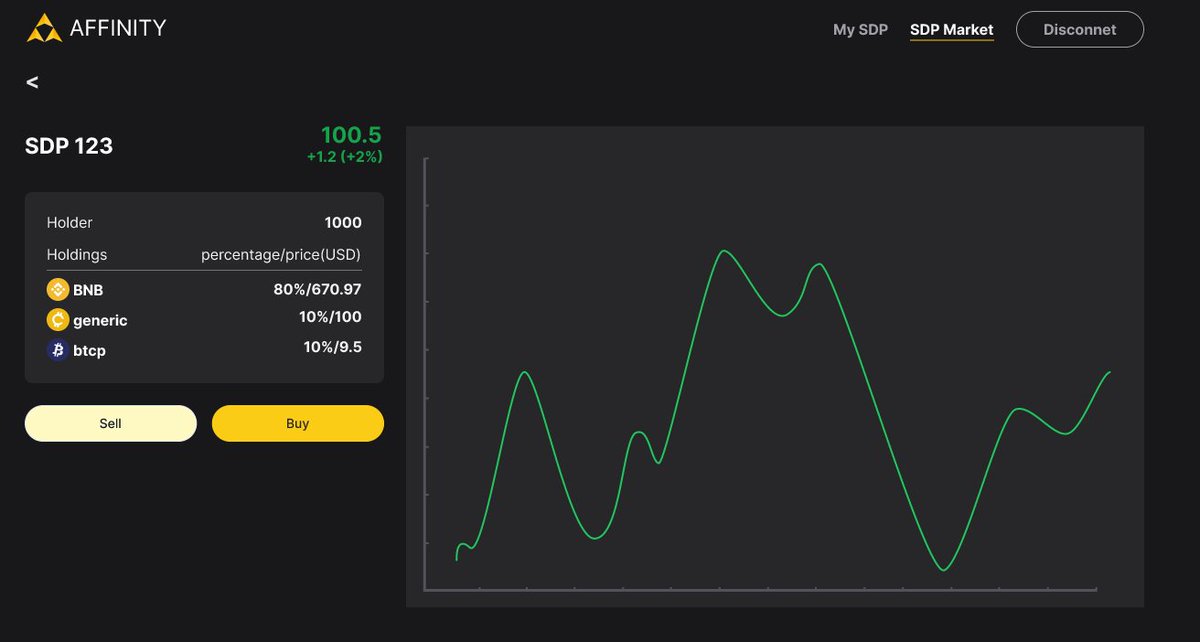Open the My SDP tab
Screen dimensions: 1200x642
point(860,30)
